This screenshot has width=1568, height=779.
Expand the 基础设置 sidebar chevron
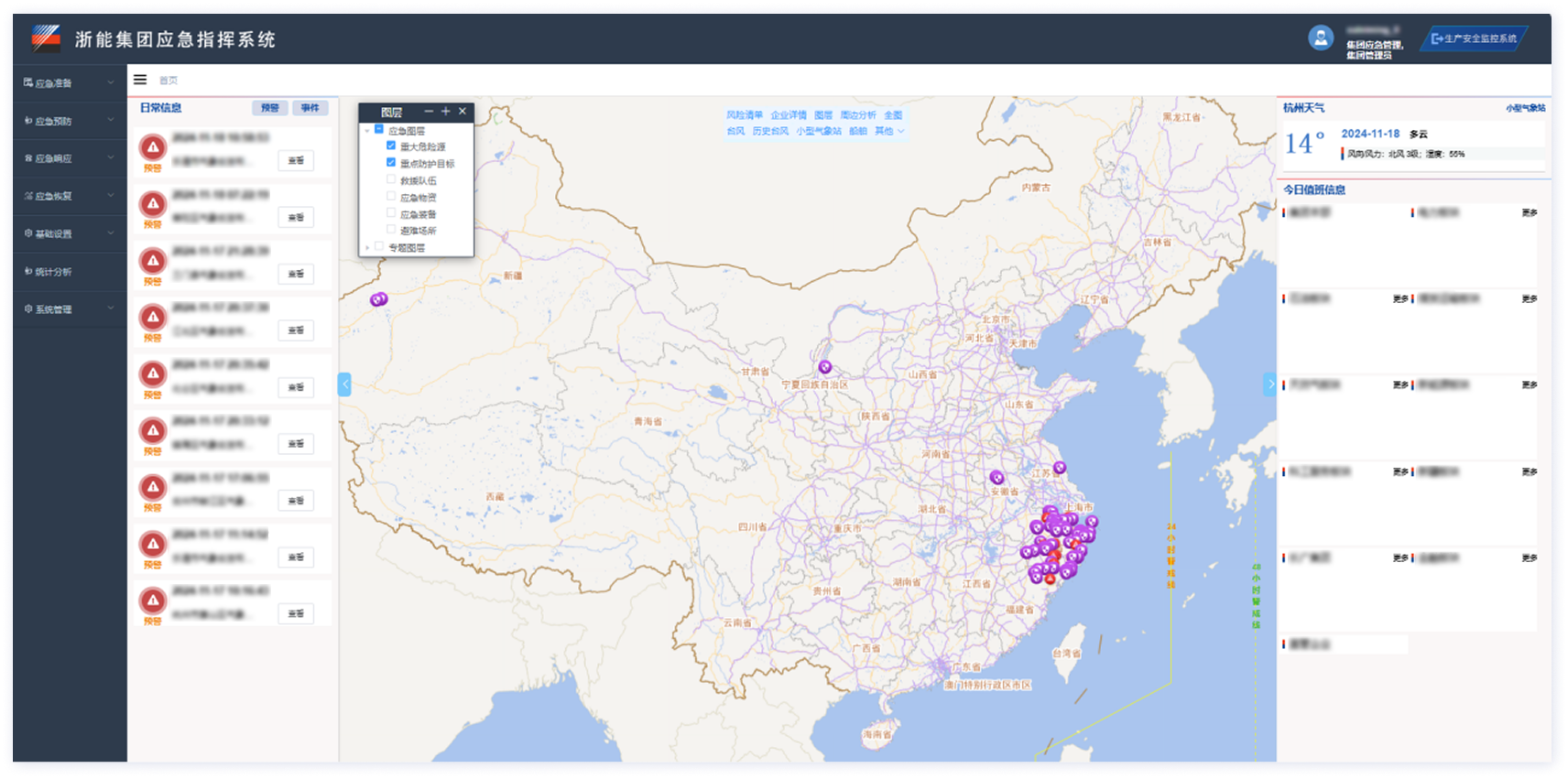click(x=111, y=233)
